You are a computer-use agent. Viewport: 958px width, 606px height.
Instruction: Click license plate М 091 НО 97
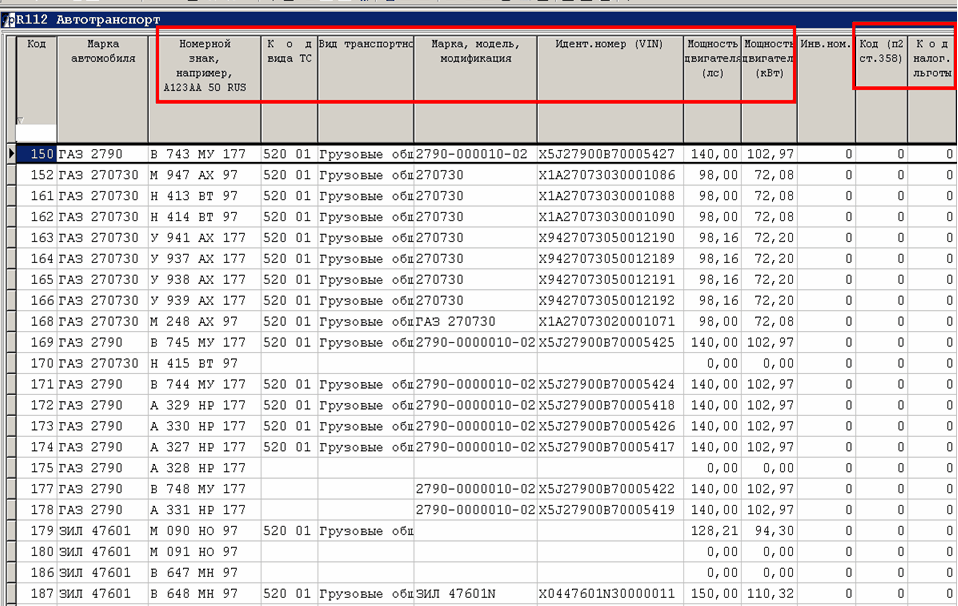coord(194,552)
